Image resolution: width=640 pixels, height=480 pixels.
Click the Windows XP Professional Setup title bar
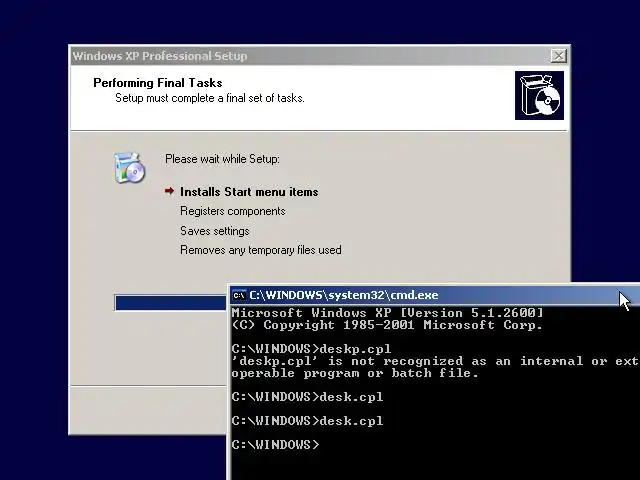tap(320, 56)
